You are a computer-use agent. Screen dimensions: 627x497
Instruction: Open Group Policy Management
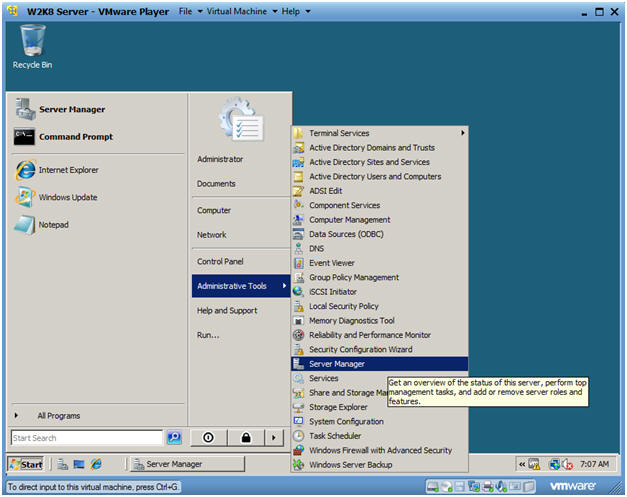[380, 277]
